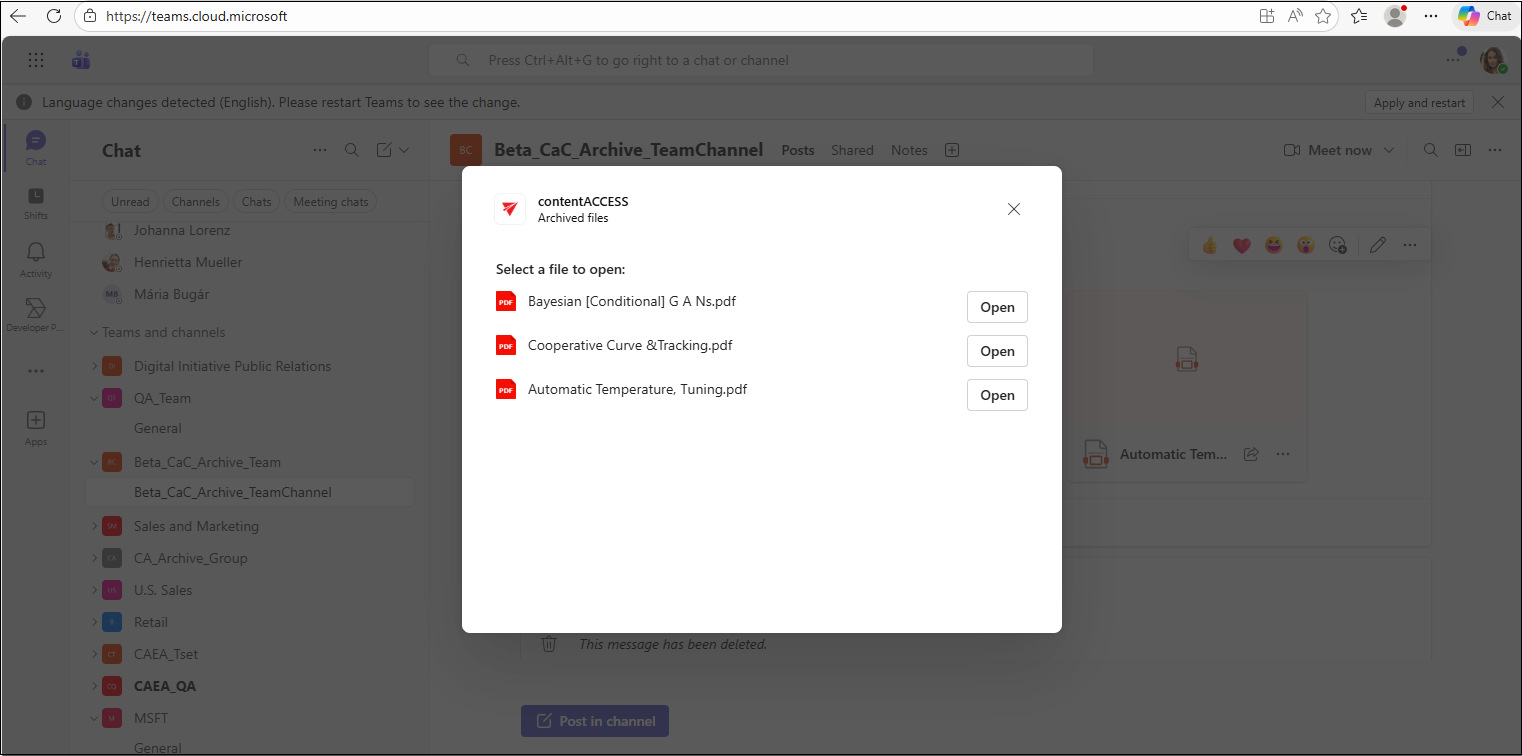The image size is (1522, 756).
Task: Click the edit message pencil icon
Action: 1377,245
